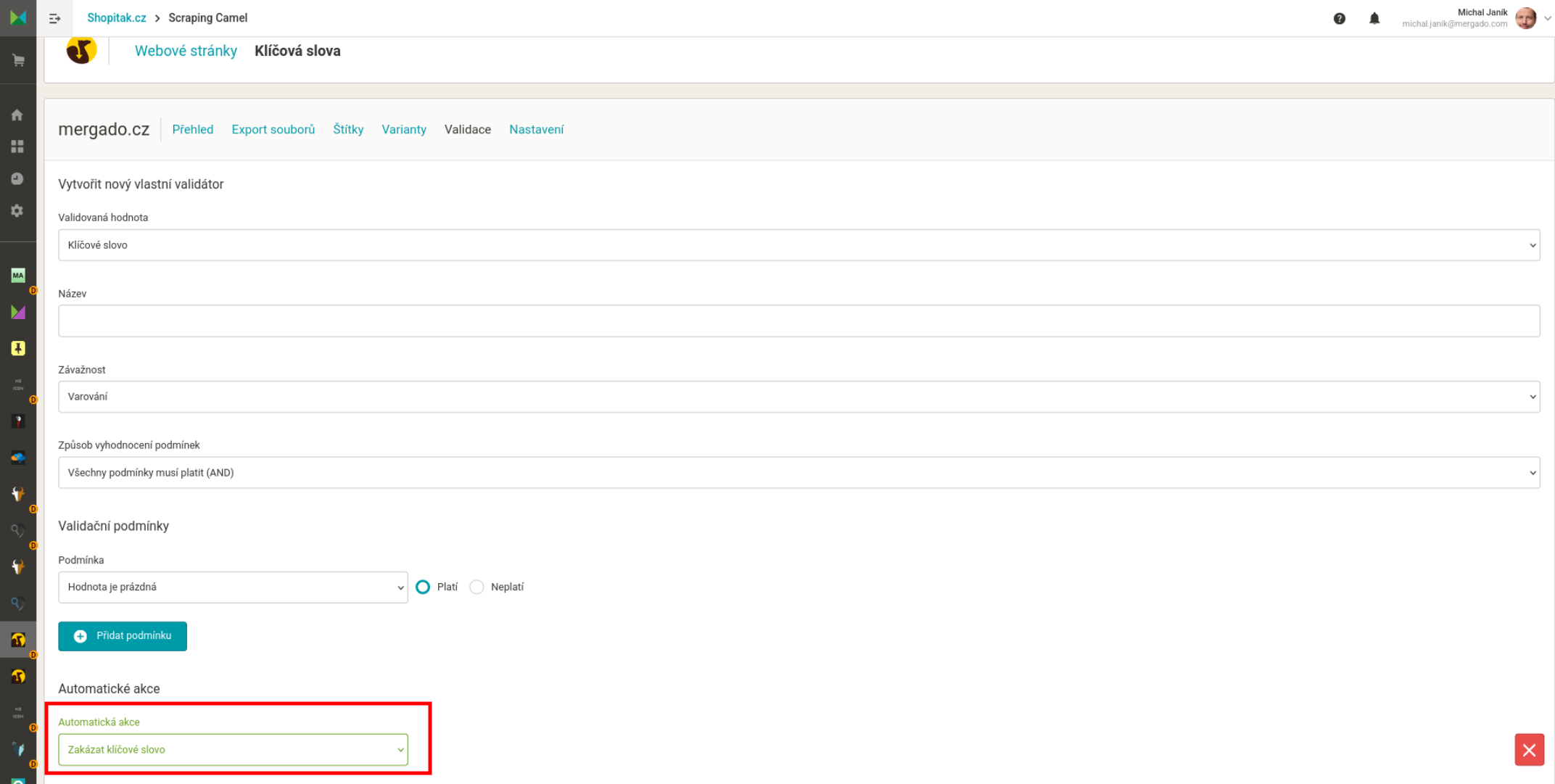Viewport: 1555px width, 784px height.
Task: Open the help question mark icon
Action: (1339, 18)
